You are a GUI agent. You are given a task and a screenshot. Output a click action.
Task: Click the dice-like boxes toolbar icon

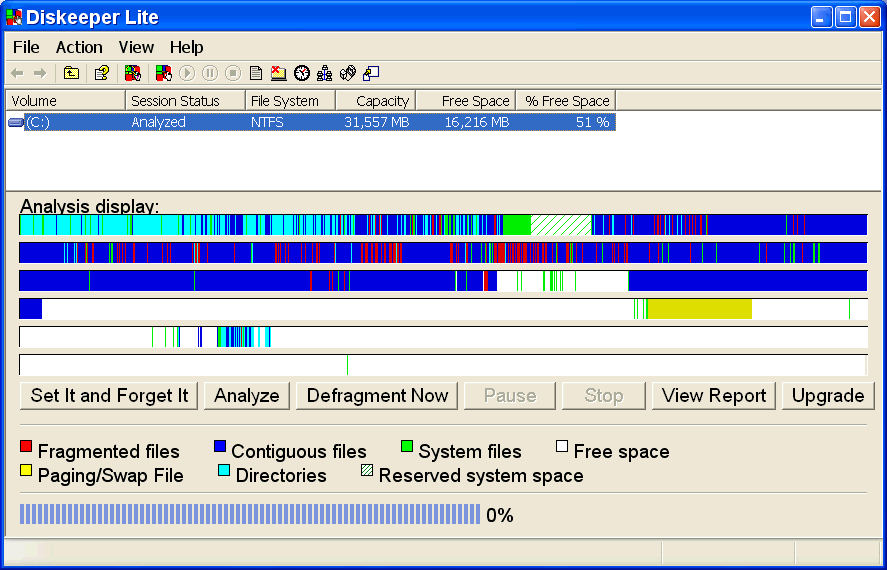tap(348, 73)
